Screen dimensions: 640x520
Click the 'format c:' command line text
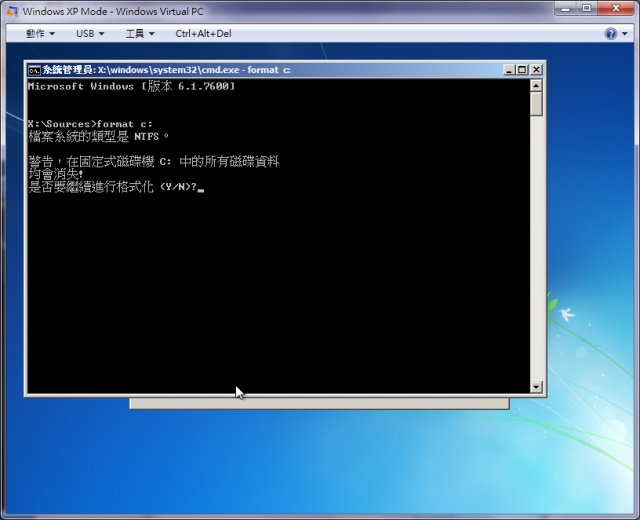pos(124,124)
